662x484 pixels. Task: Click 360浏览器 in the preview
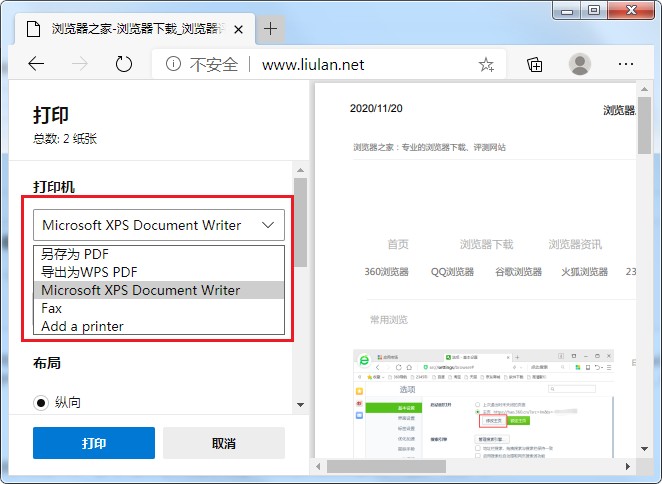click(x=387, y=272)
